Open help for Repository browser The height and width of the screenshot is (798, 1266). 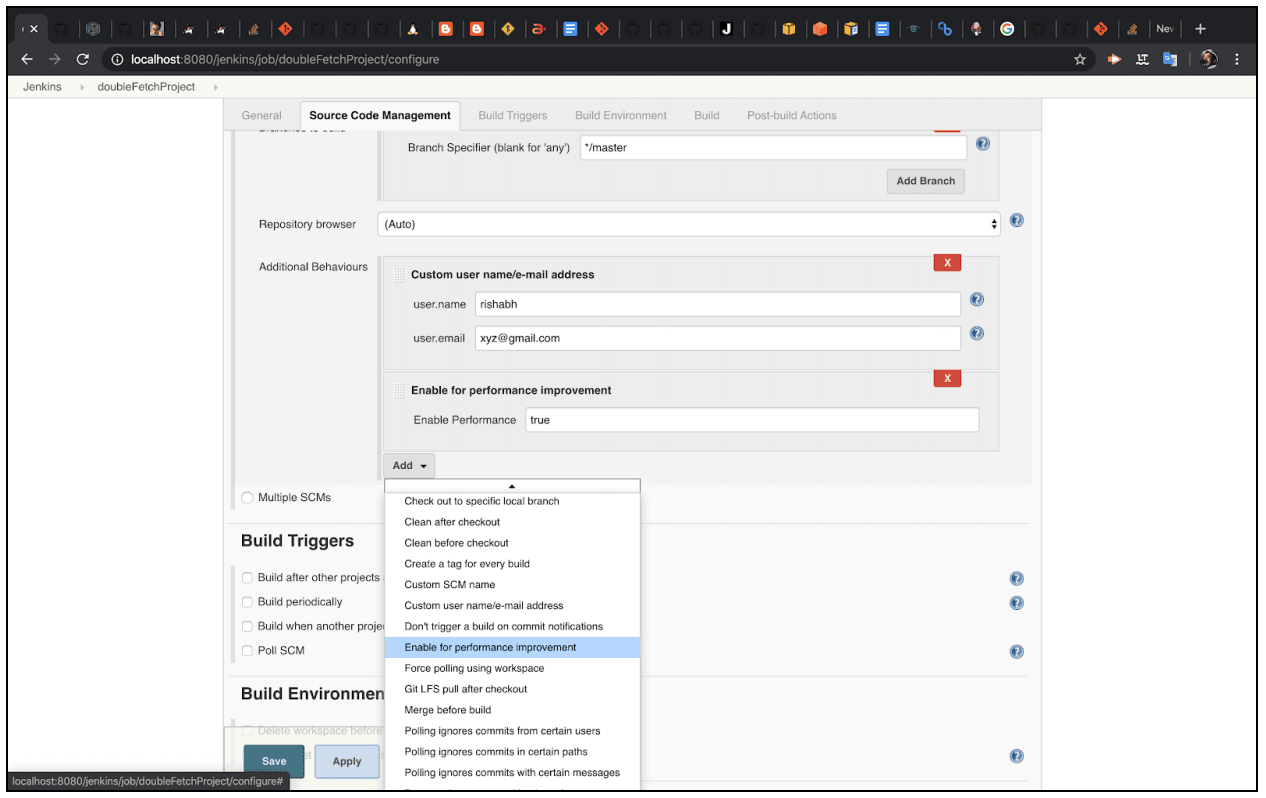pyautogui.click(x=1016, y=220)
